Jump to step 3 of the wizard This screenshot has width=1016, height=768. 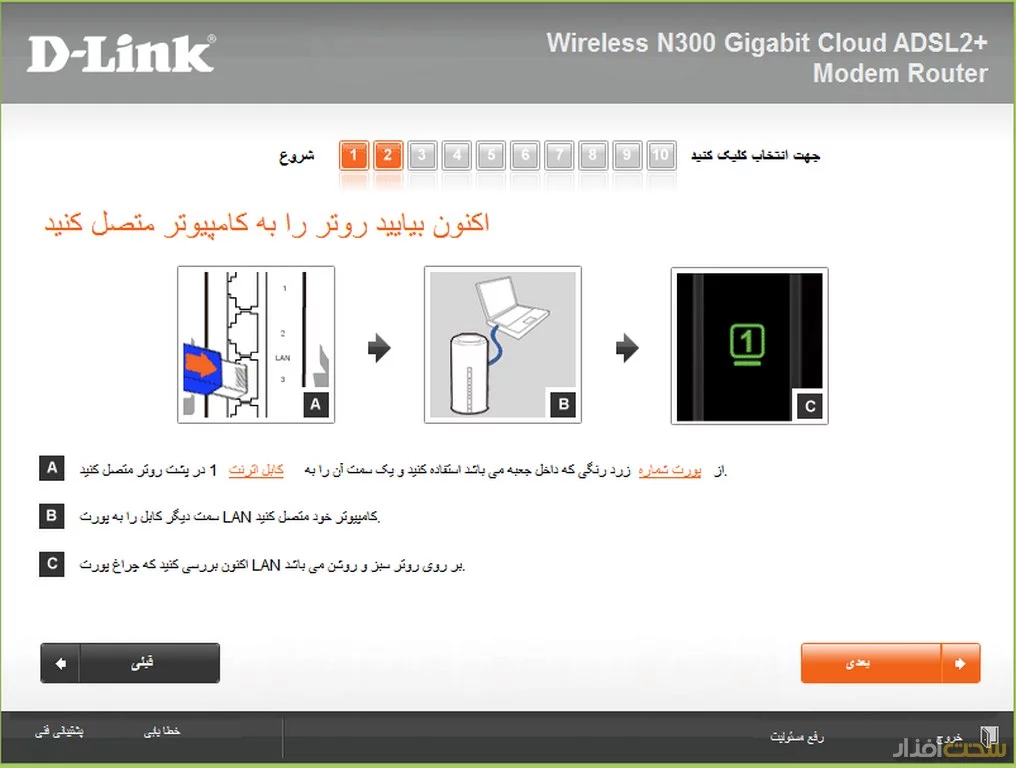point(422,155)
